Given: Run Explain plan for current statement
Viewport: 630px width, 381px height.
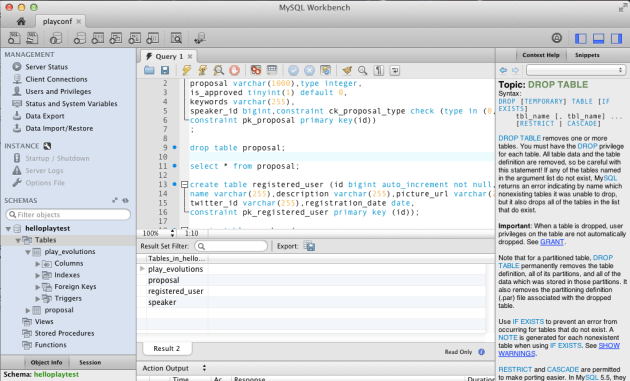Looking at the screenshot, I should click(219, 70).
